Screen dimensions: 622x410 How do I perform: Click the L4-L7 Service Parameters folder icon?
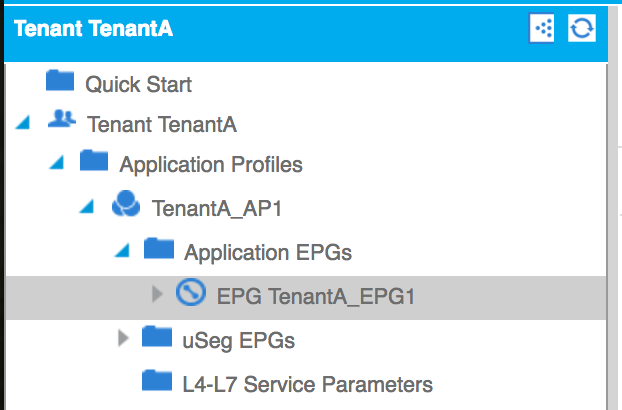click(157, 381)
